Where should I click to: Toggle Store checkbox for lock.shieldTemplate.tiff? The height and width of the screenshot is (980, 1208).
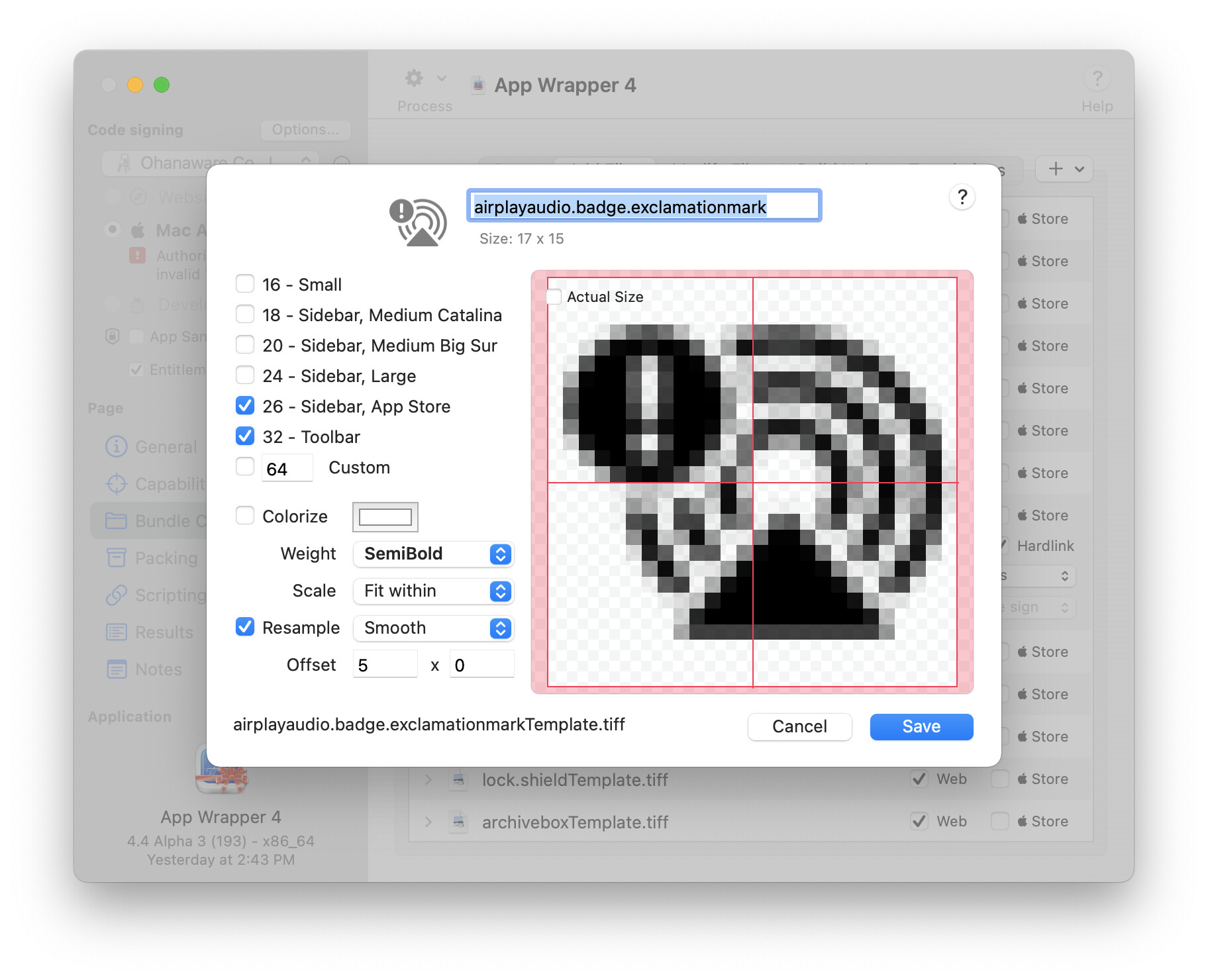point(1000,779)
